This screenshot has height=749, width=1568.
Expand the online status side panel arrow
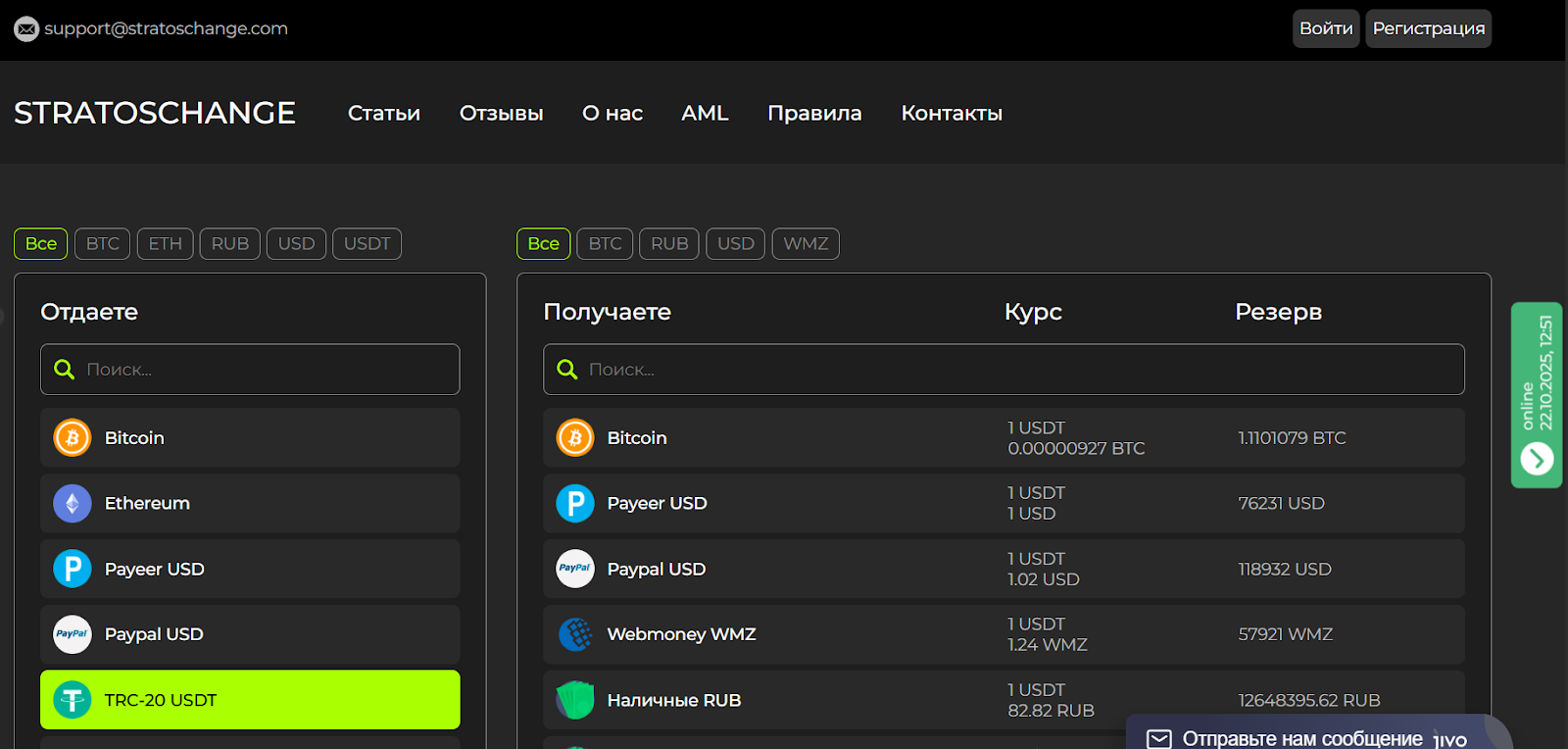coord(1537,458)
